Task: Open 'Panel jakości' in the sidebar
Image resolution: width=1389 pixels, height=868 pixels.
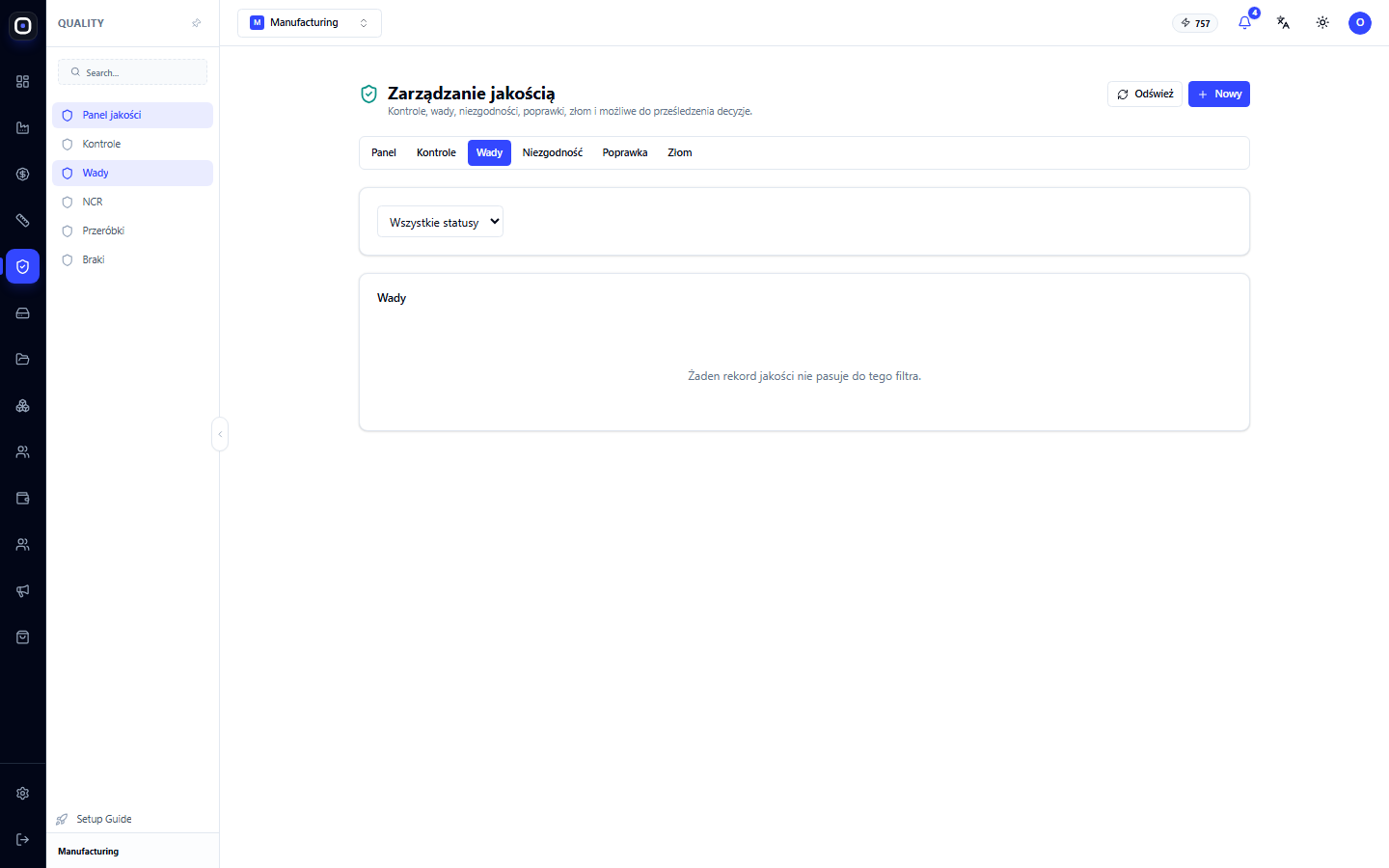Action: coord(132,115)
